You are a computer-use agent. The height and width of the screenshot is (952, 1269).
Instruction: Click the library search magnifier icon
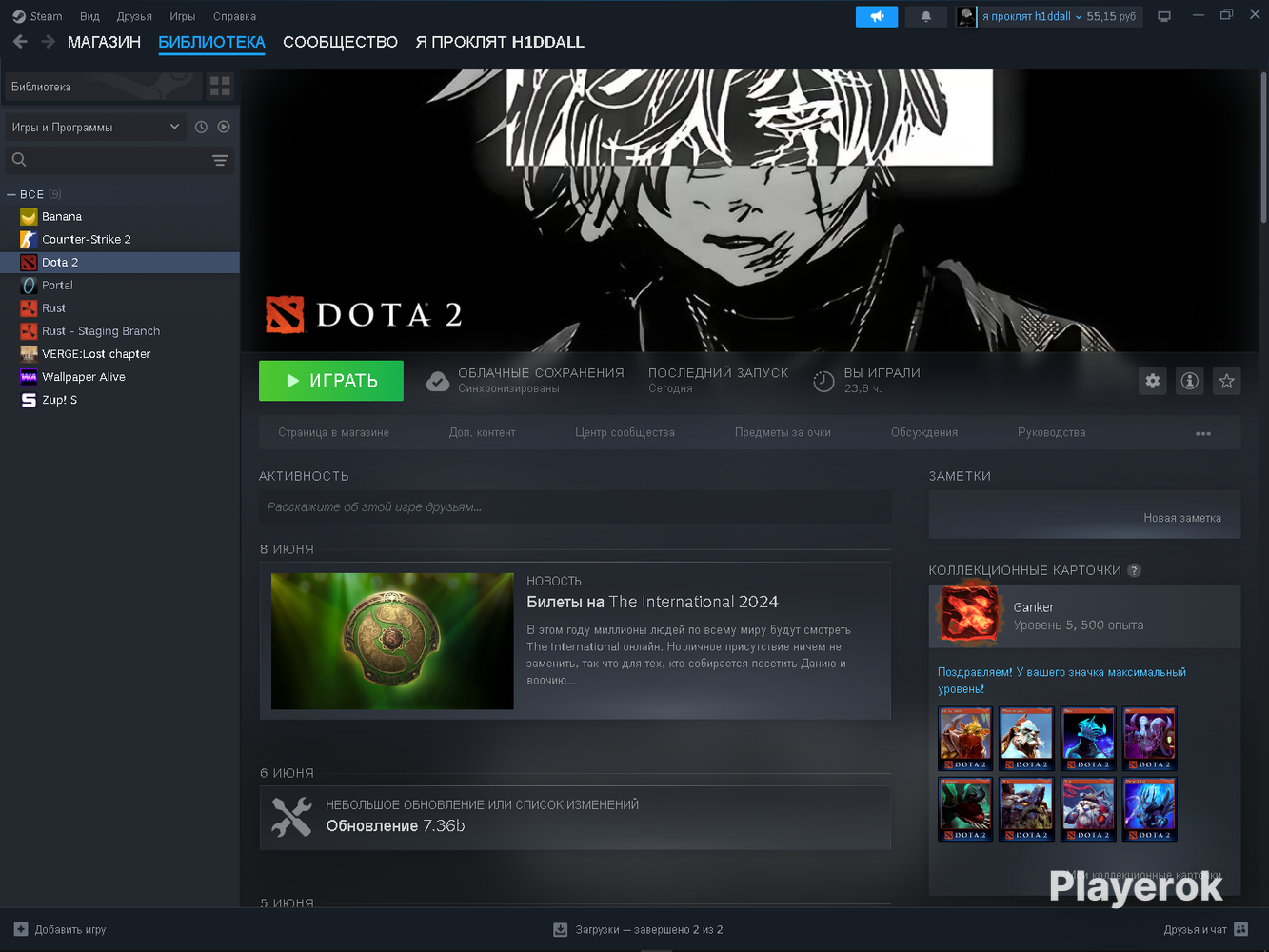(19, 160)
